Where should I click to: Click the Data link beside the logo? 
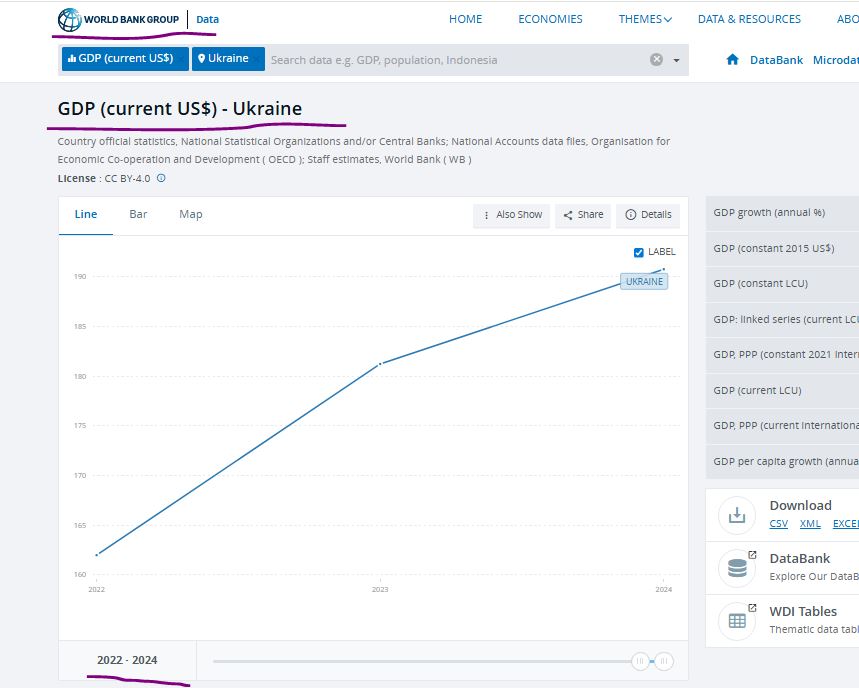[208, 19]
